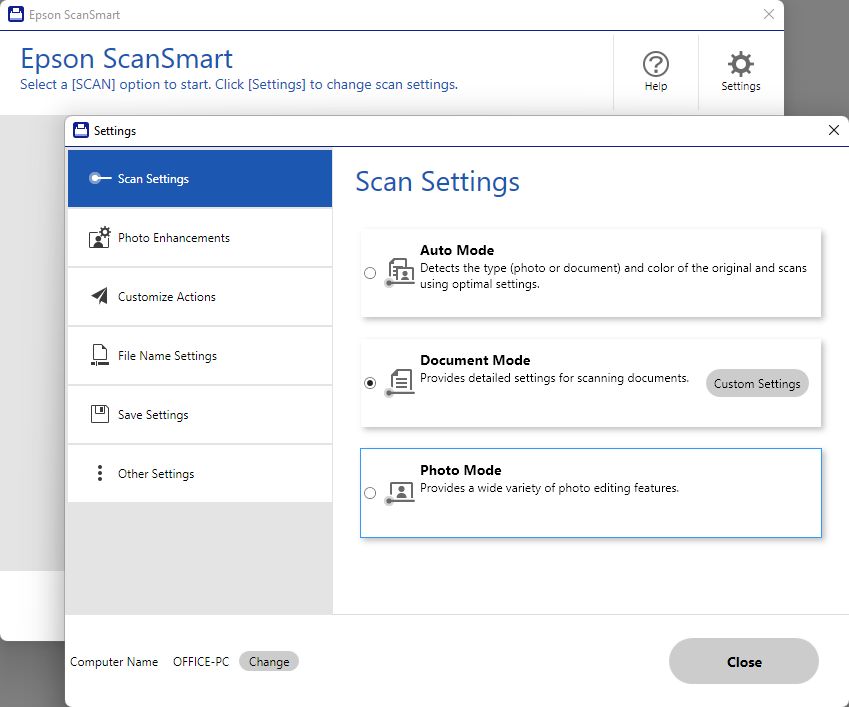
Task: Click the Settings dialog title bar icon
Action: 81,130
